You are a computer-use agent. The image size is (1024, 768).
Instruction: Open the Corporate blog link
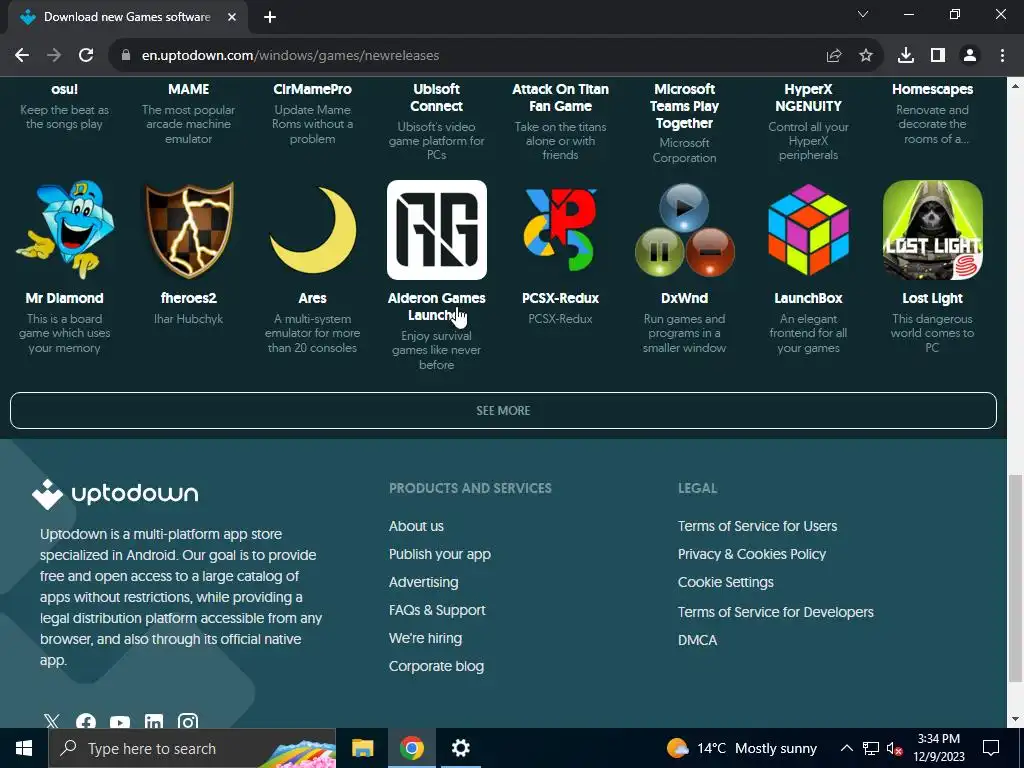coord(436,667)
